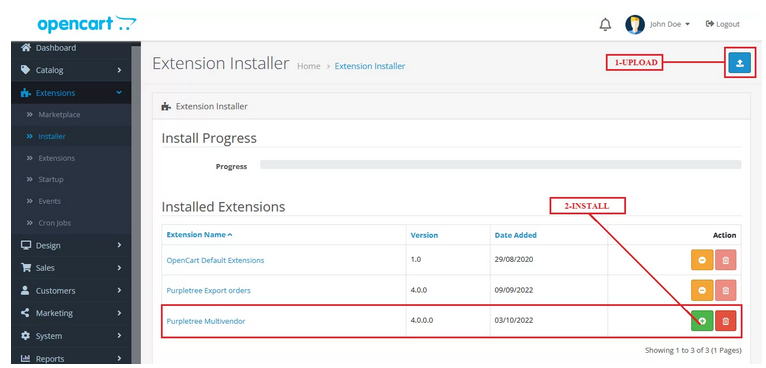Click the trash icon for OpenCart Default Extensions

[x=725, y=260]
